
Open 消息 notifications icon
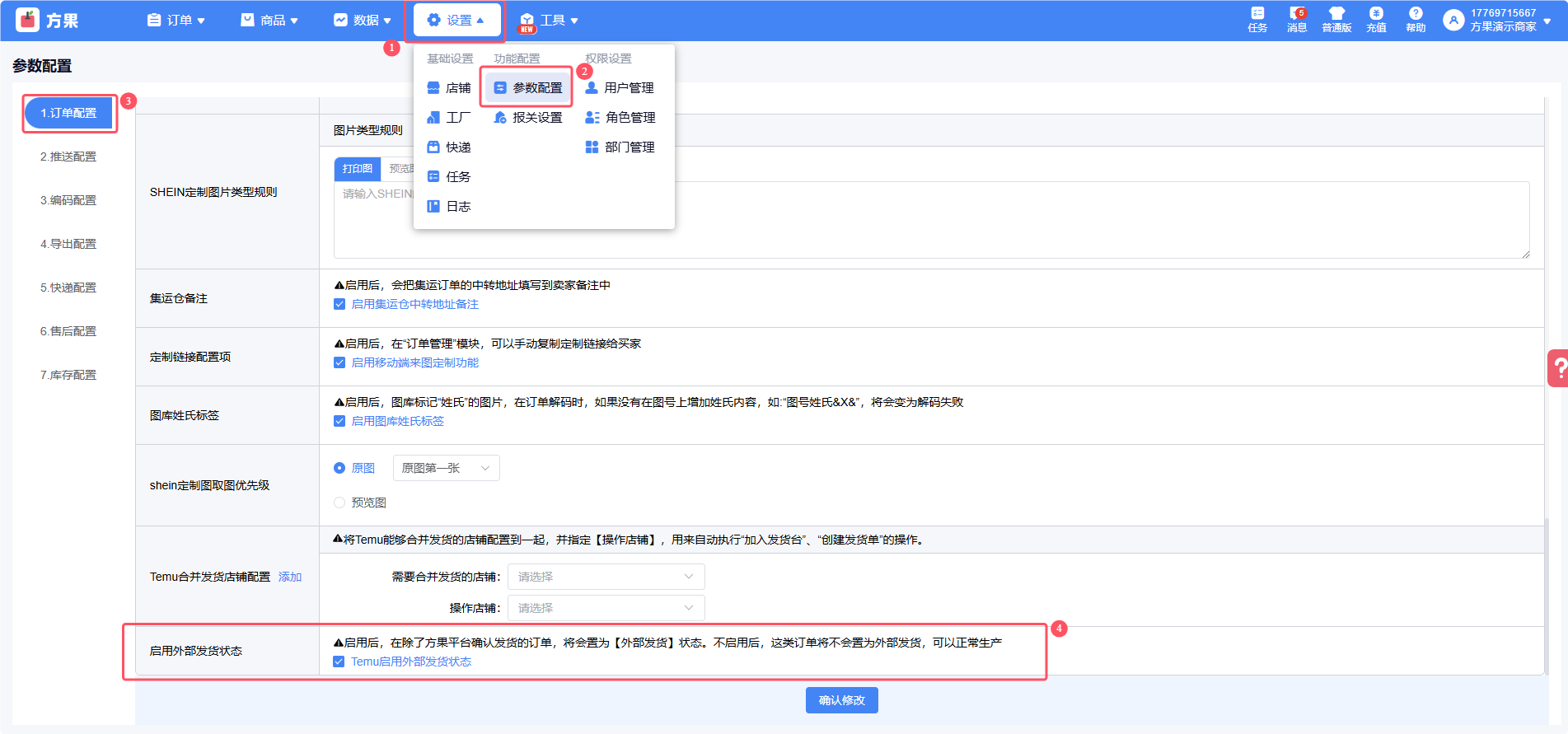click(x=1297, y=20)
